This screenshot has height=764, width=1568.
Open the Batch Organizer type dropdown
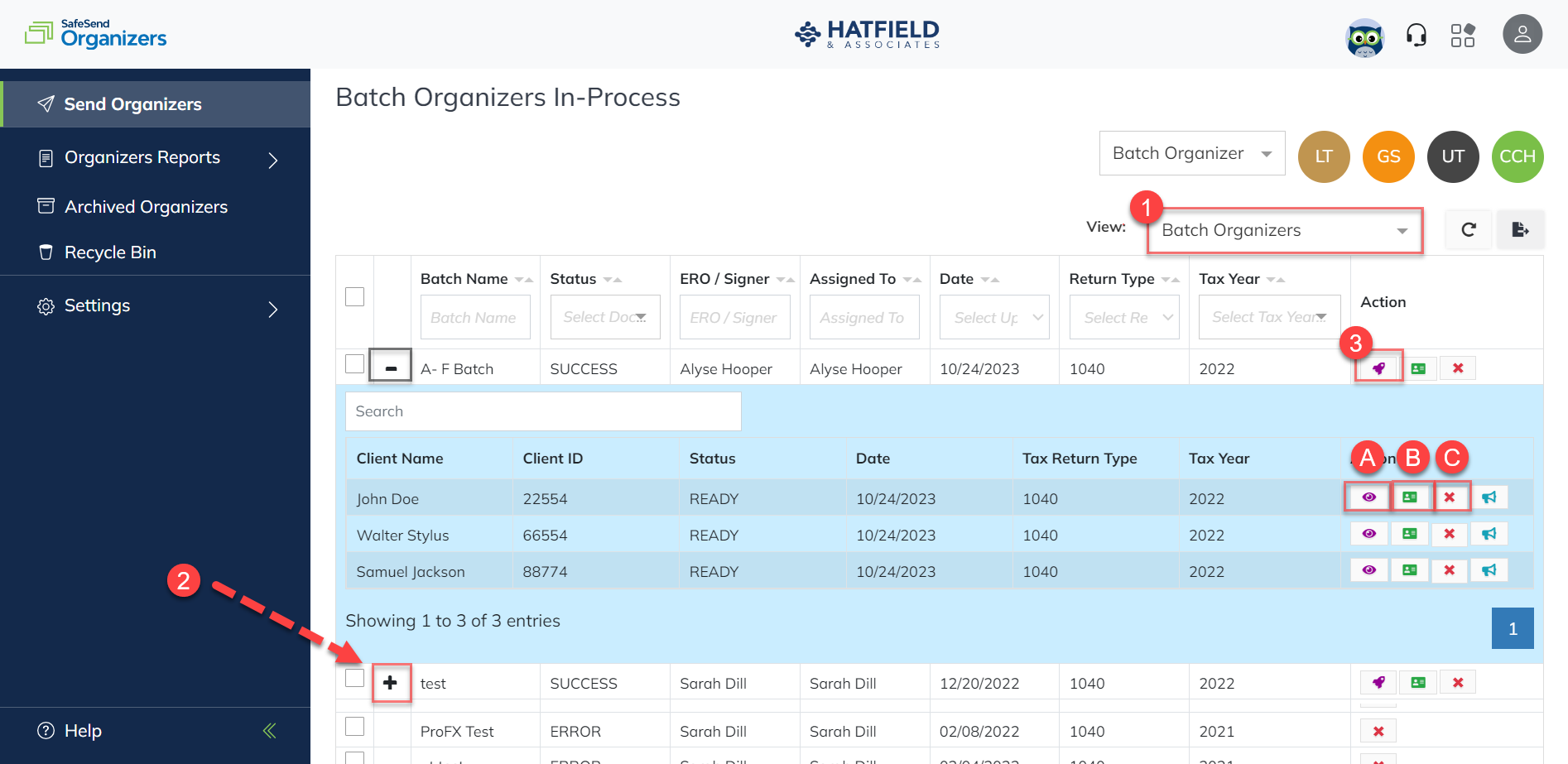(1192, 153)
